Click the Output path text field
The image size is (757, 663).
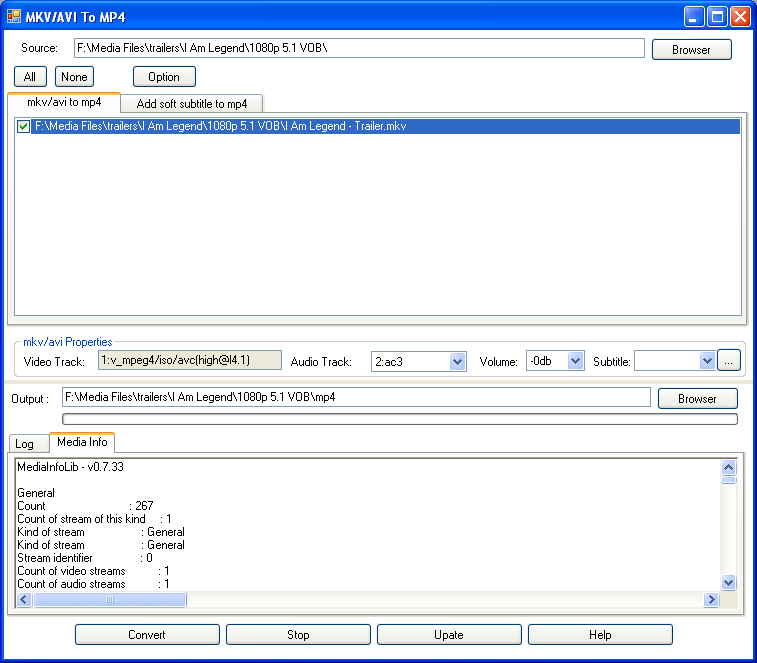356,398
